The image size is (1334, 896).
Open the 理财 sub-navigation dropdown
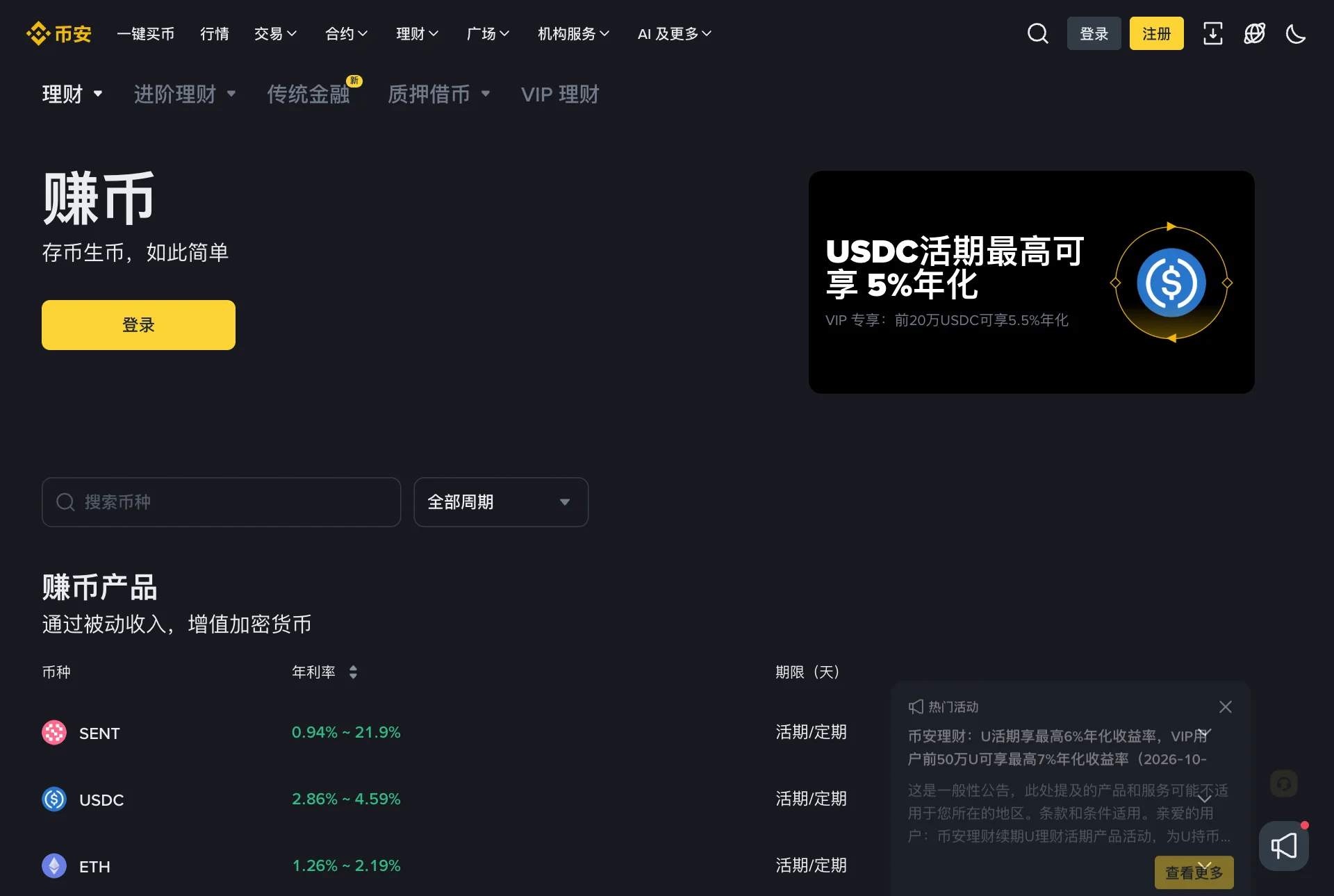click(x=72, y=94)
